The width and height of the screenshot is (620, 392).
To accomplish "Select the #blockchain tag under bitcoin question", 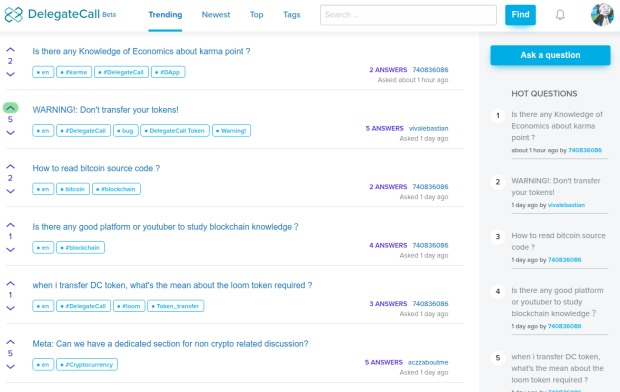I will pyautogui.click(x=116, y=189).
